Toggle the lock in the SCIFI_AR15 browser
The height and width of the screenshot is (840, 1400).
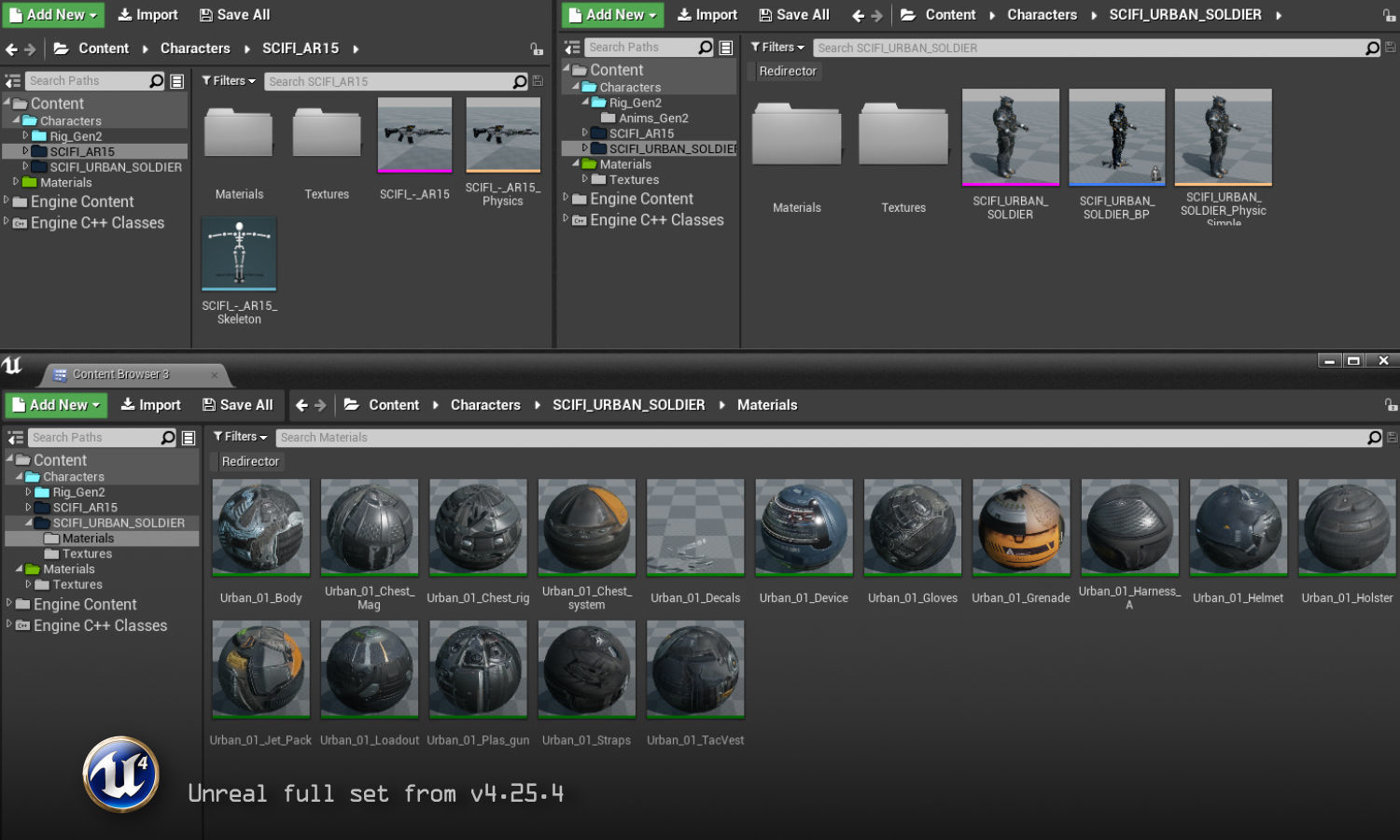click(537, 49)
